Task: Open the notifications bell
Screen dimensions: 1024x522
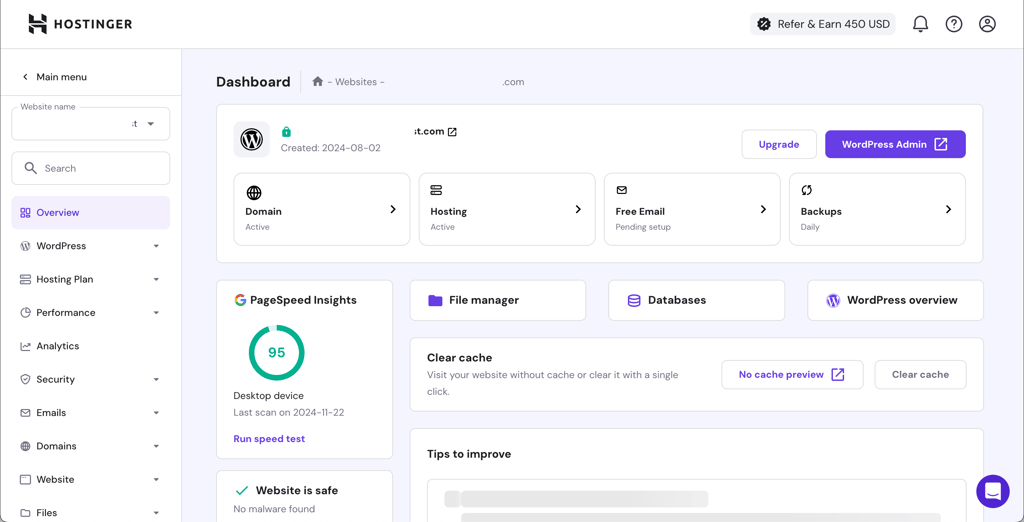Action: pyautogui.click(x=920, y=24)
